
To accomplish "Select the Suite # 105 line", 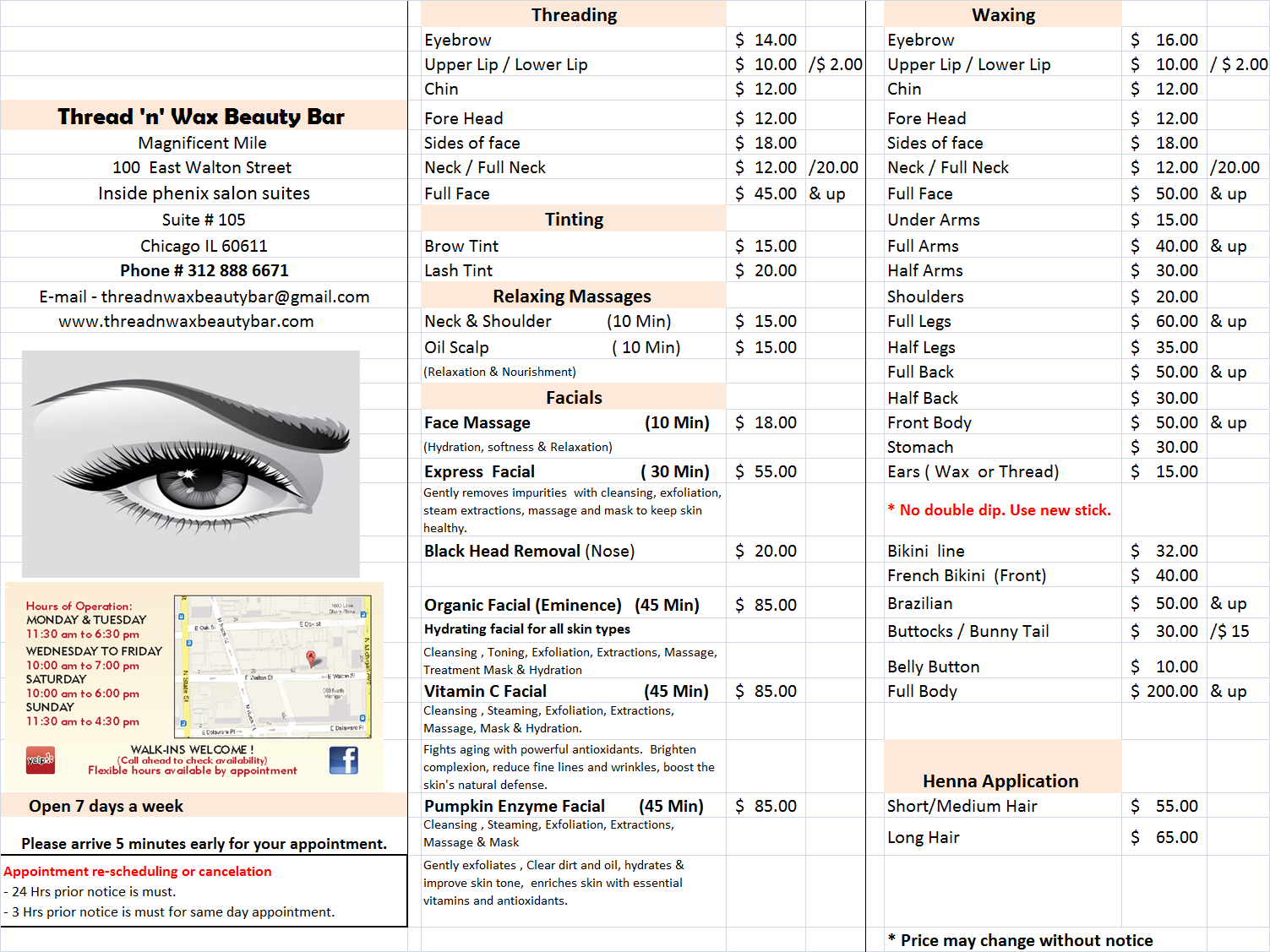I will (204, 220).
